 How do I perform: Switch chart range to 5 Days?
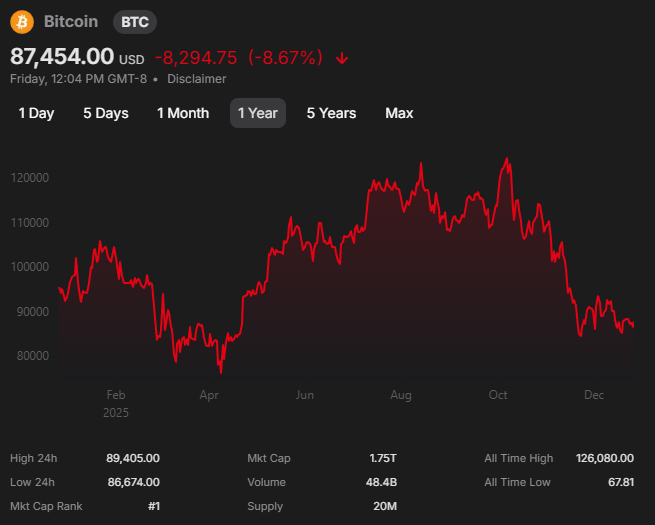[106, 113]
